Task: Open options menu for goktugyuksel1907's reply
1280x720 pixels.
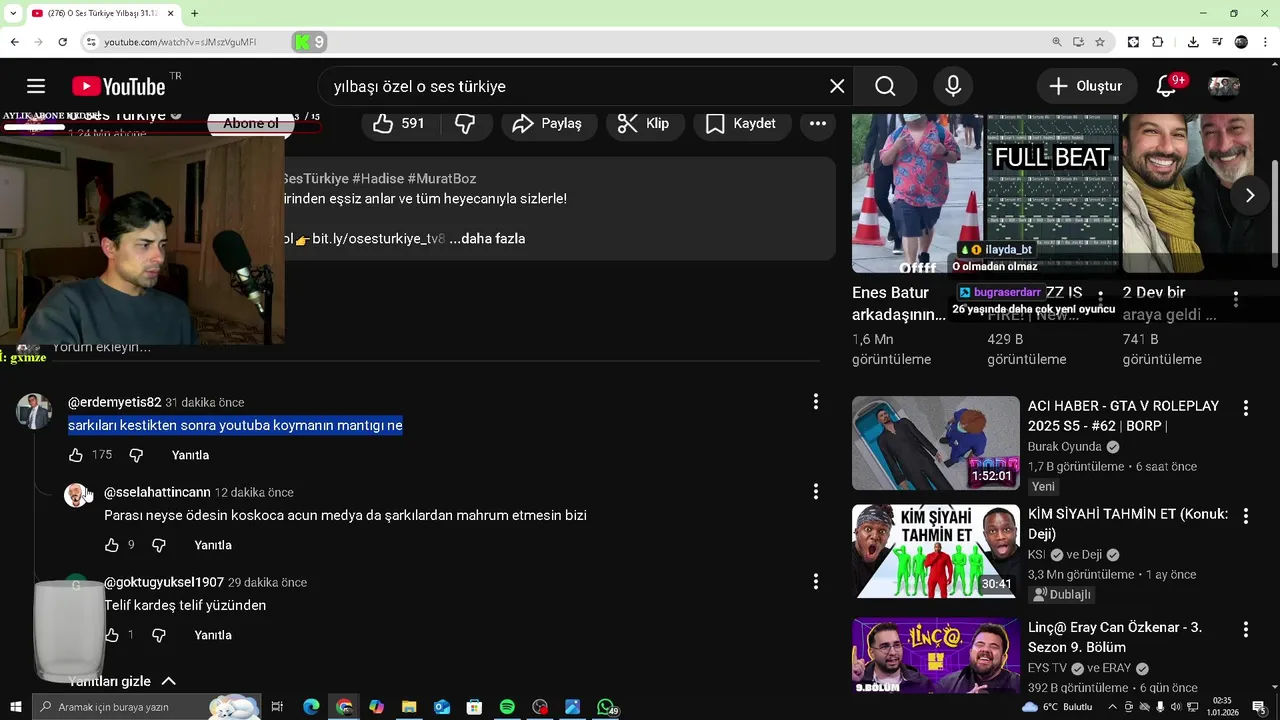Action: pos(816,581)
